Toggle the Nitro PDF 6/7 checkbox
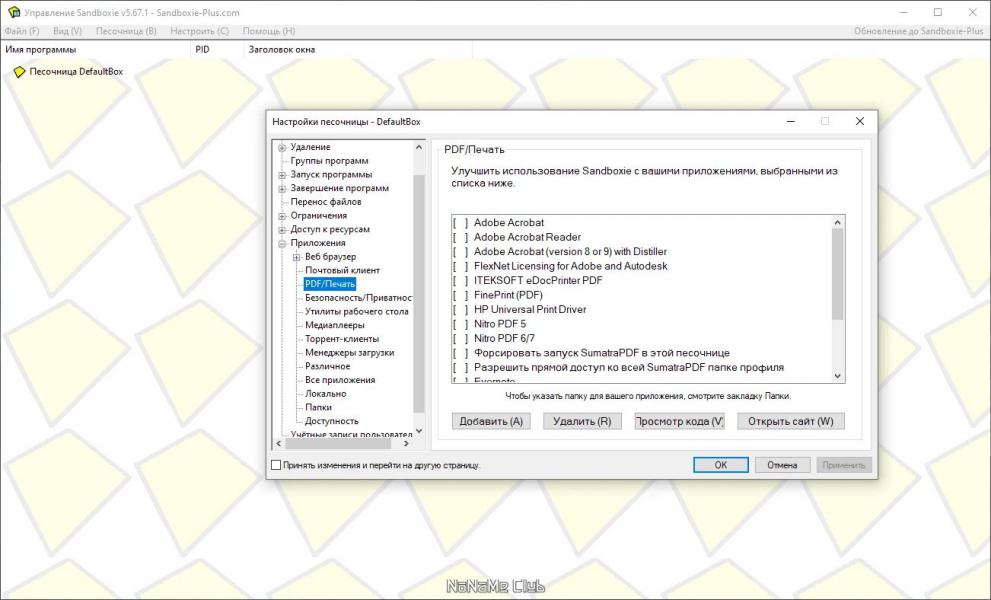Image resolution: width=991 pixels, height=600 pixels. pos(460,339)
